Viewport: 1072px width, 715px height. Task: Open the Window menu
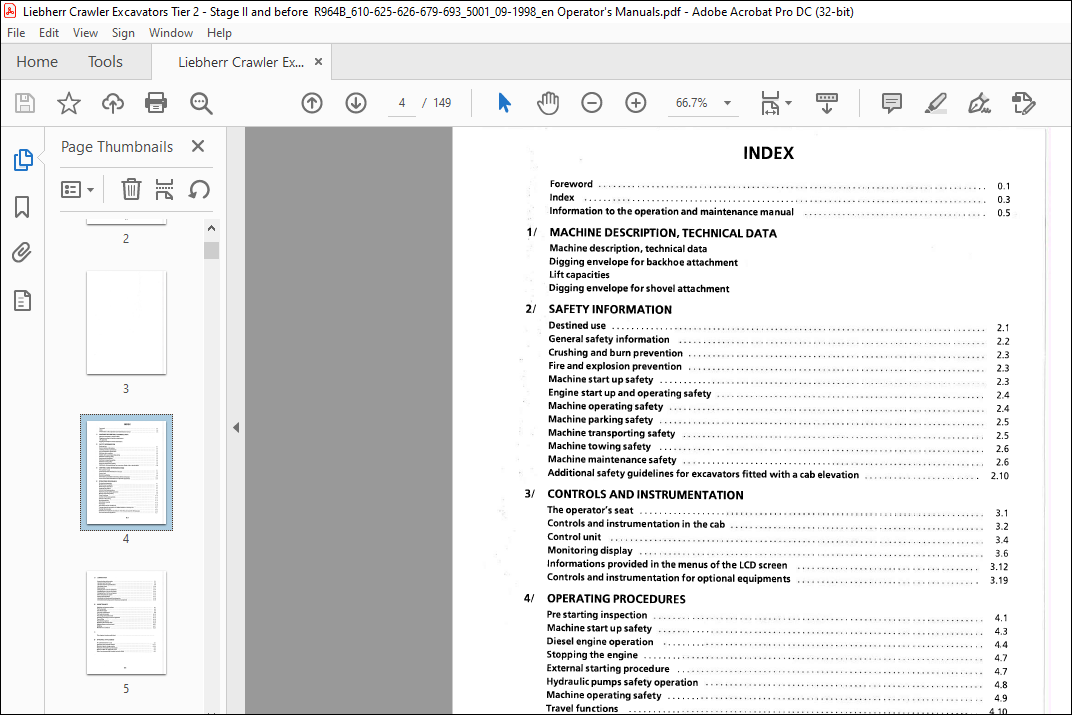coord(171,33)
